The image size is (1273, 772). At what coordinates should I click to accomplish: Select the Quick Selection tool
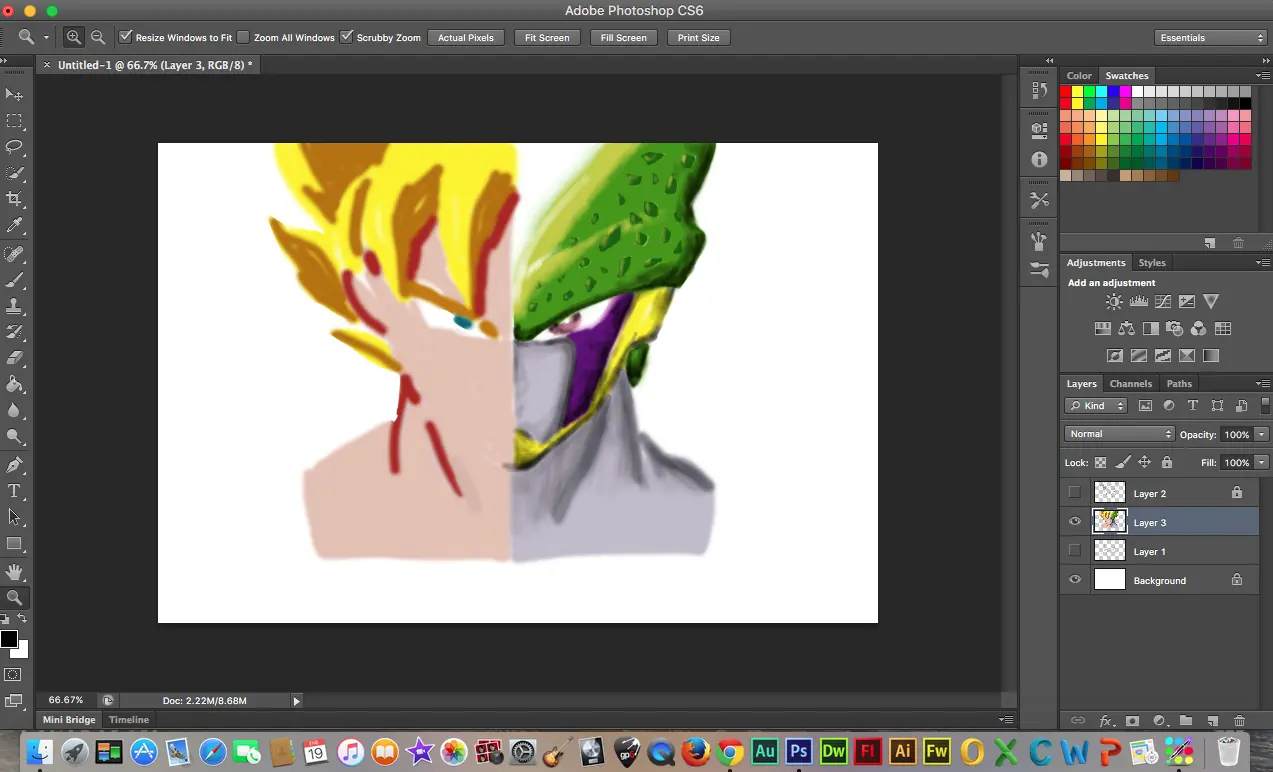14,173
